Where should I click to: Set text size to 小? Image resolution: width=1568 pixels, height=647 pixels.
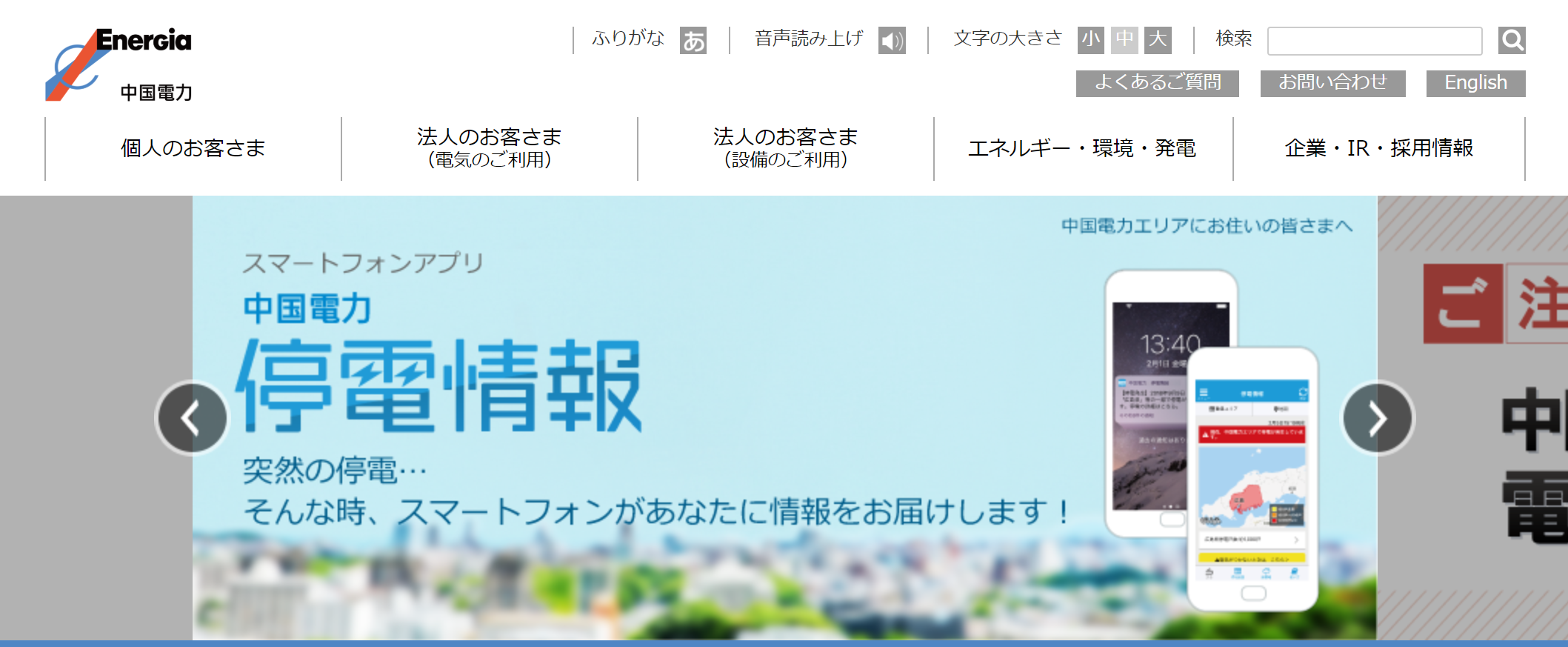[x=1090, y=40]
